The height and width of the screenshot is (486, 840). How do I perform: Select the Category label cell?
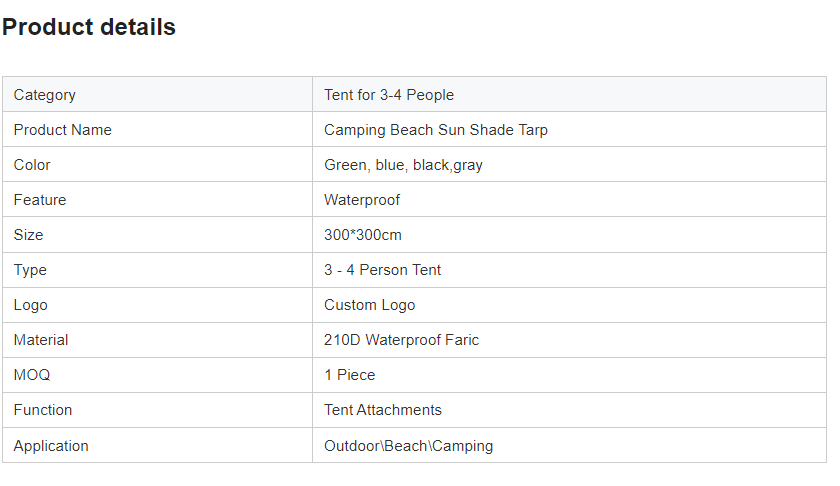[45, 95]
